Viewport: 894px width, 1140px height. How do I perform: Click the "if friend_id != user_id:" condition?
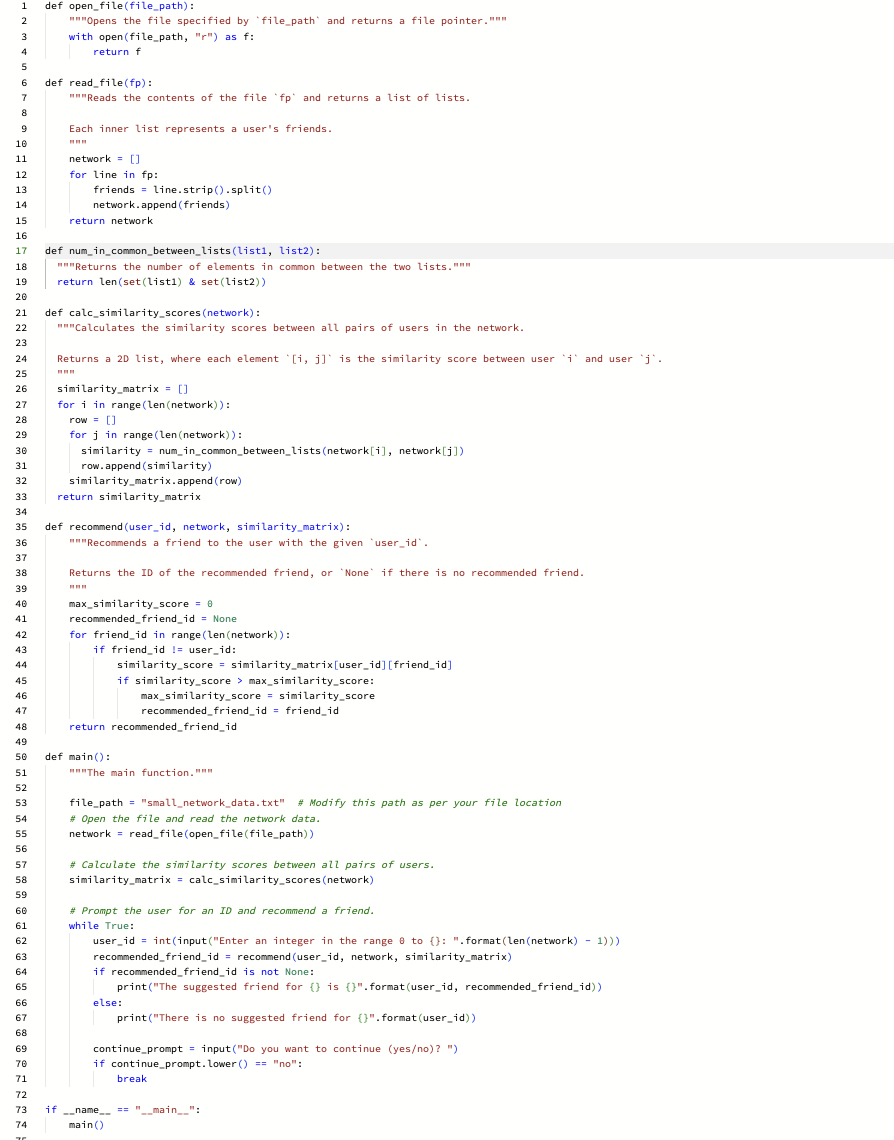click(x=164, y=650)
